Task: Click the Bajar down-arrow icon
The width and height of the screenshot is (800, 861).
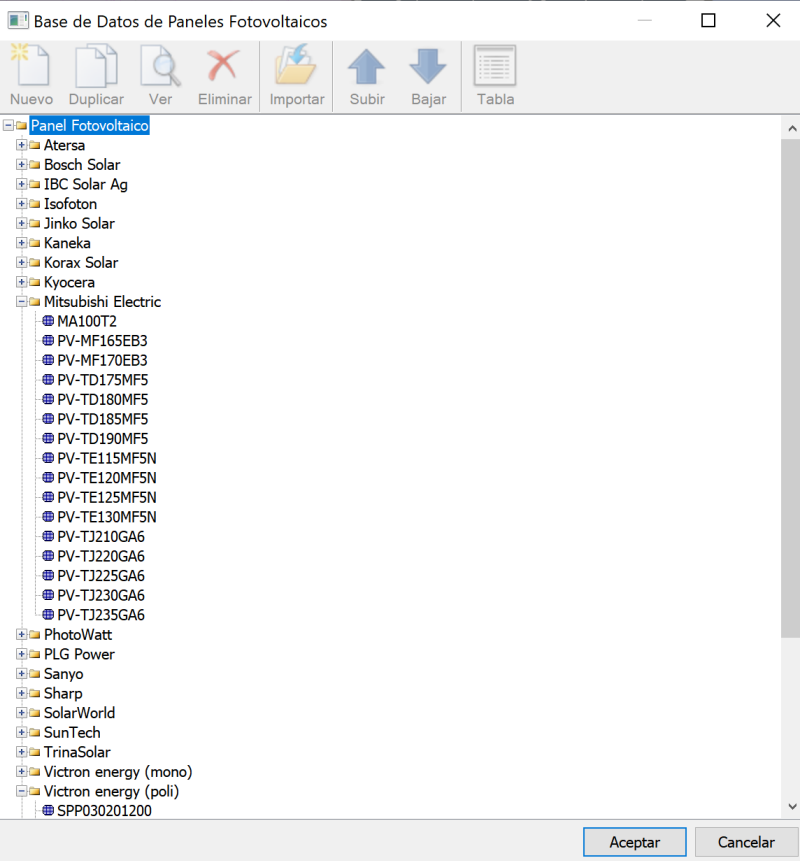Action: pos(428,66)
